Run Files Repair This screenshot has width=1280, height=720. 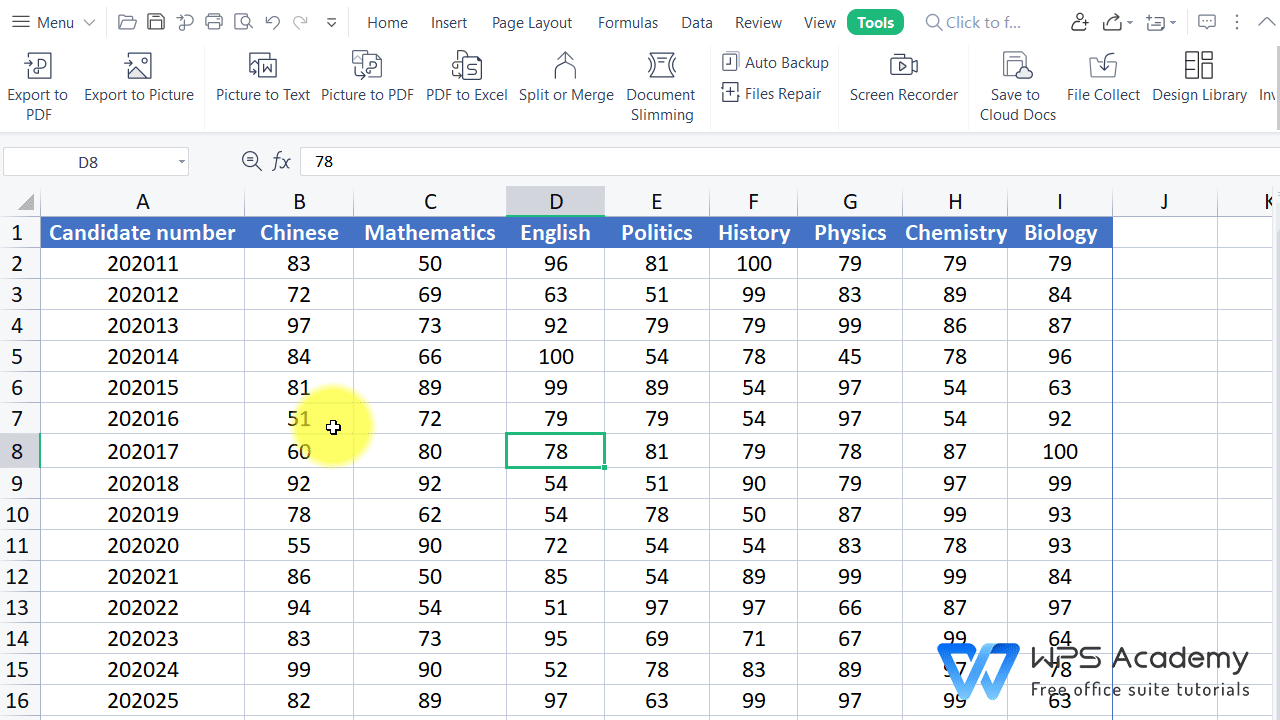click(x=775, y=93)
